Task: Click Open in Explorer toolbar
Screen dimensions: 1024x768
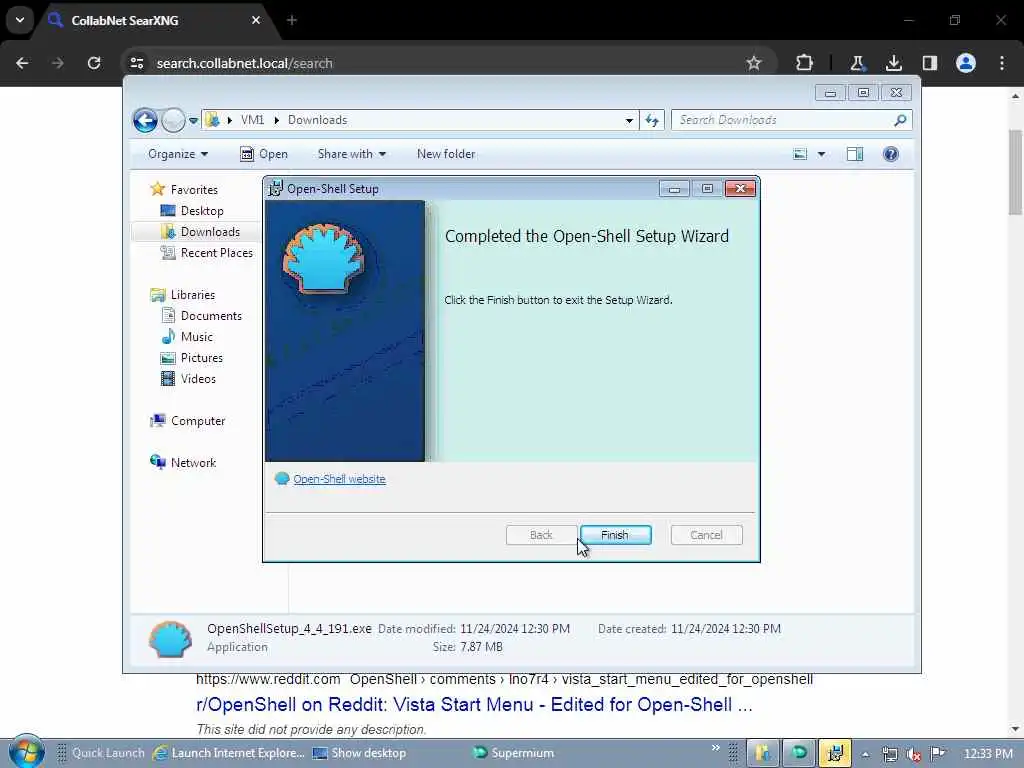Action: click(x=264, y=154)
